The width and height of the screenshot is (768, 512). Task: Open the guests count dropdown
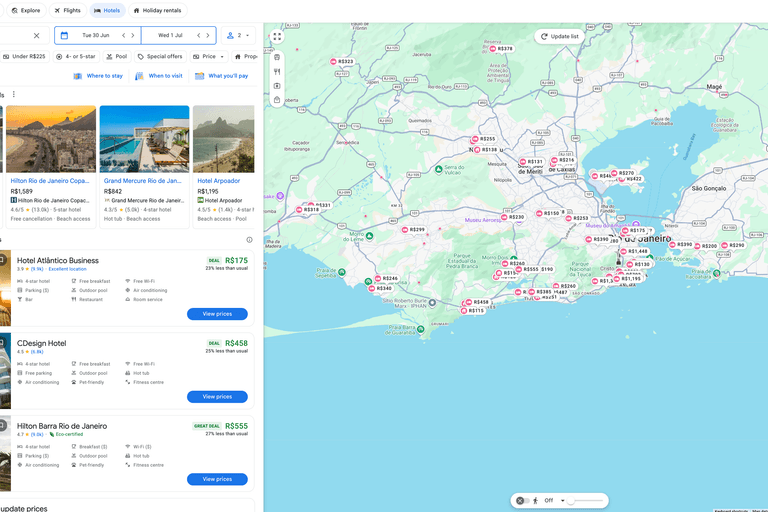tap(238, 35)
